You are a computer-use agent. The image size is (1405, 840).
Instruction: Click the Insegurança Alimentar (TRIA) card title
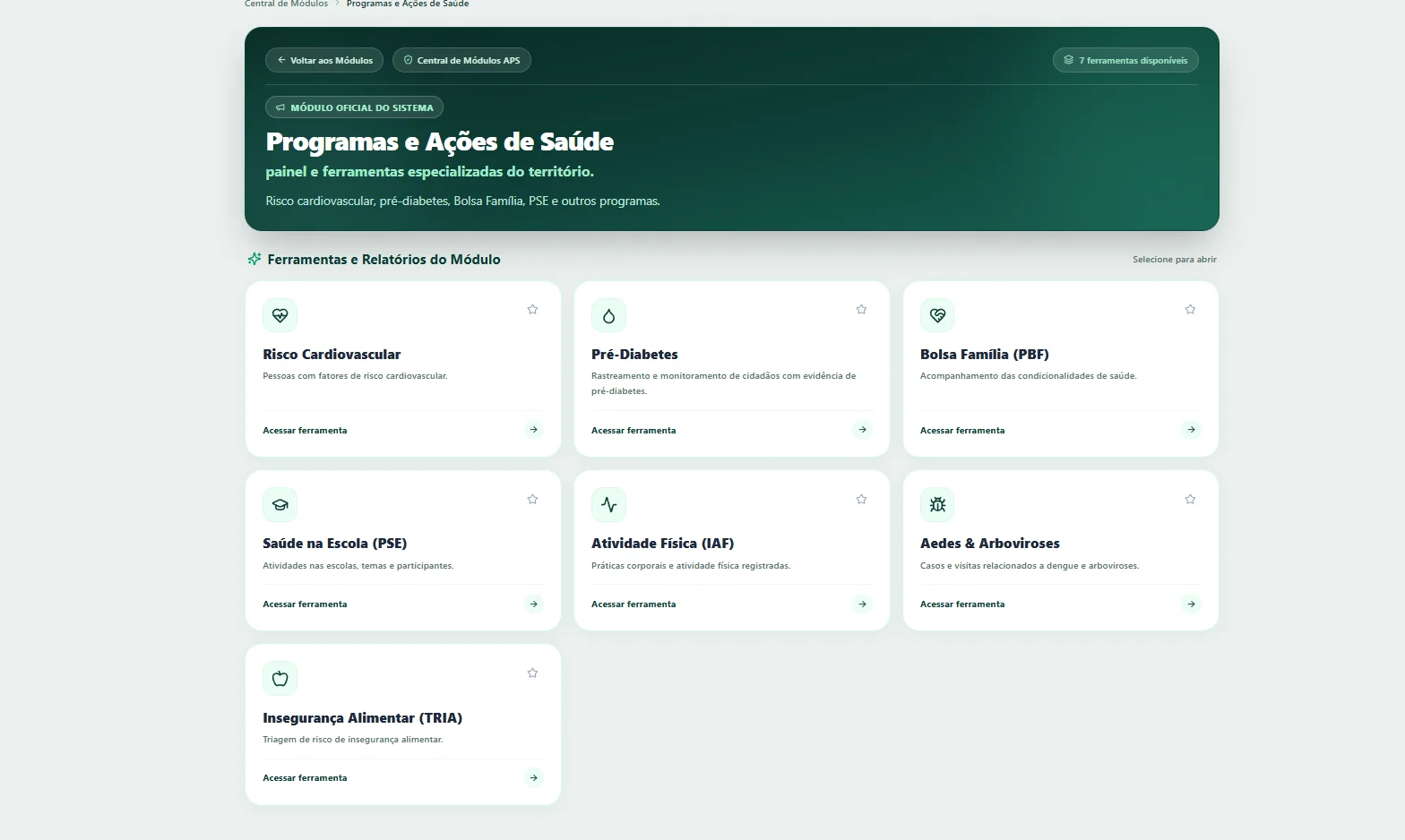pyautogui.click(x=362, y=718)
